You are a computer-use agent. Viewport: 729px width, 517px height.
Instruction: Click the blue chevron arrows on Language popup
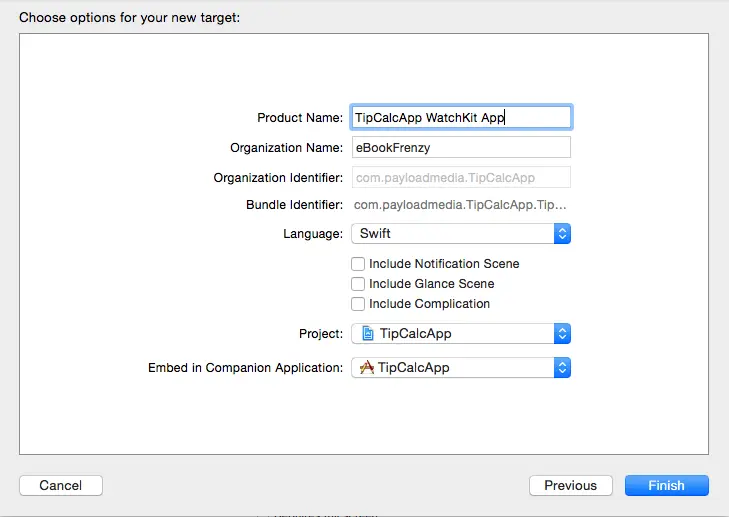click(562, 234)
